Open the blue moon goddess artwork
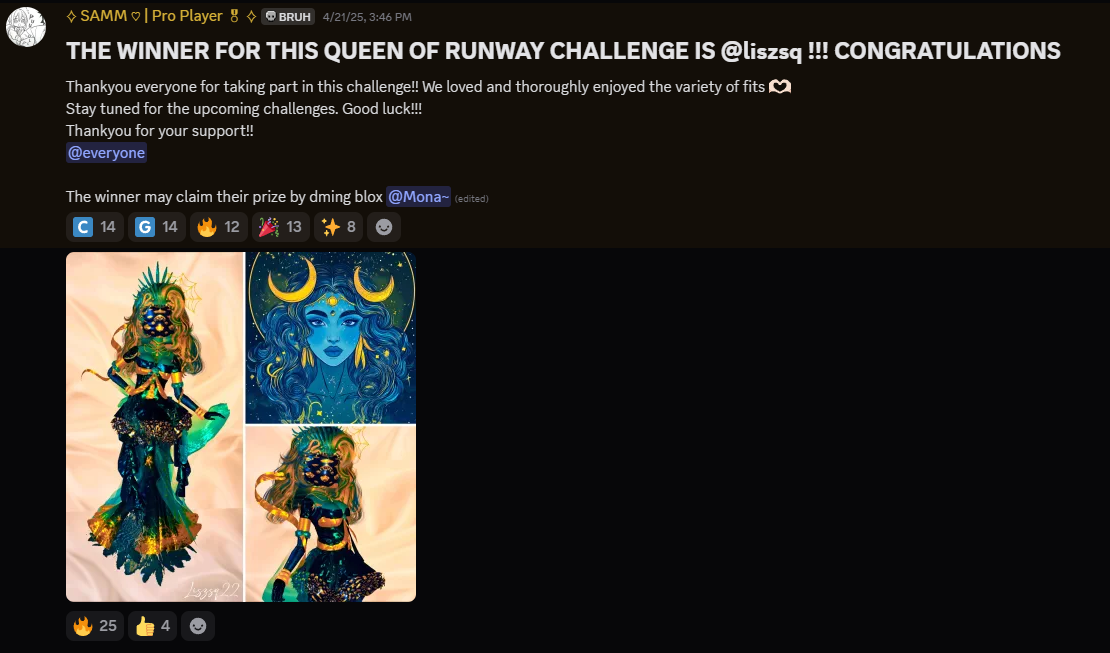 coord(331,338)
